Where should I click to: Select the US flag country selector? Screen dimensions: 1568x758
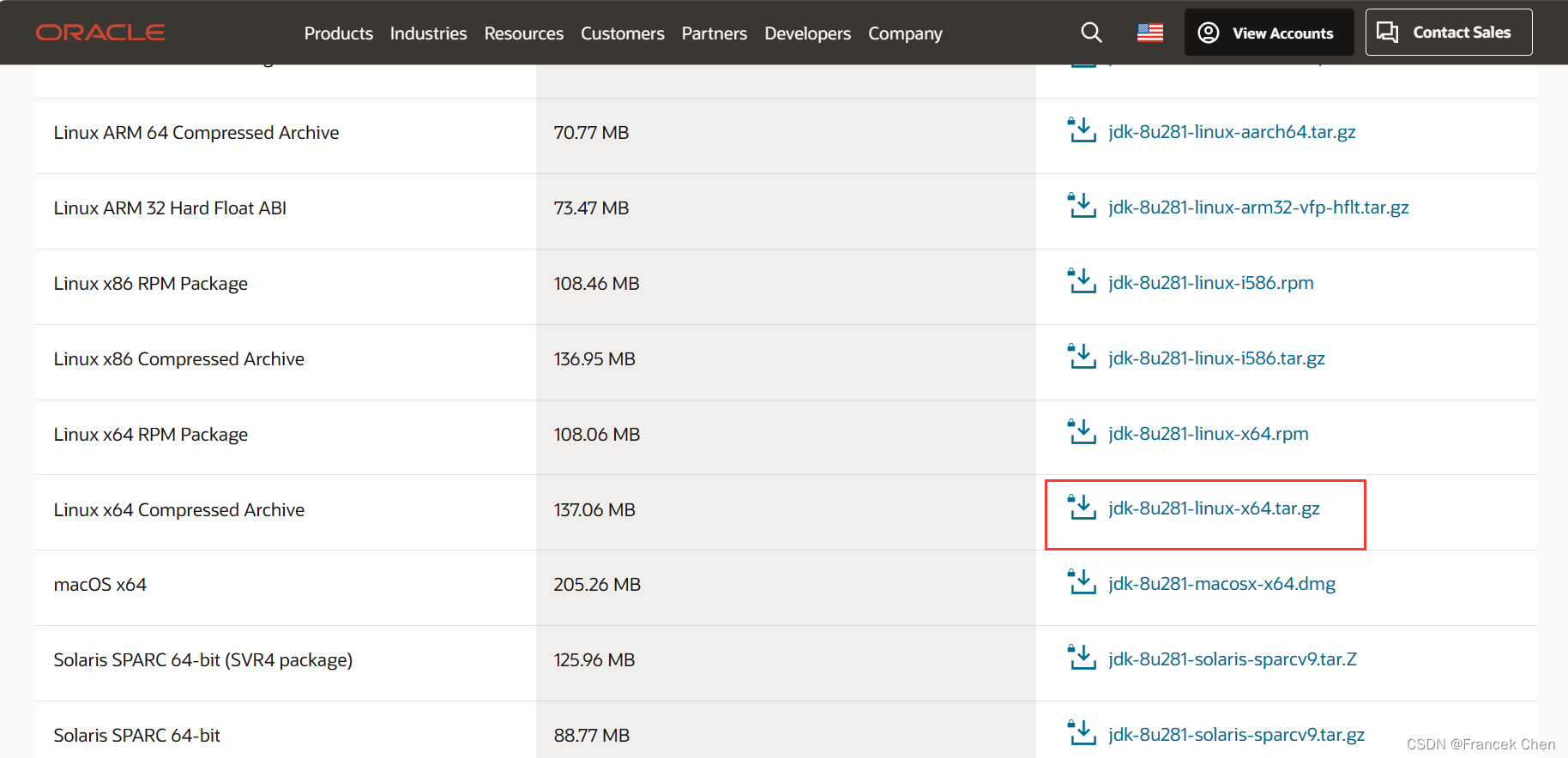1150,33
